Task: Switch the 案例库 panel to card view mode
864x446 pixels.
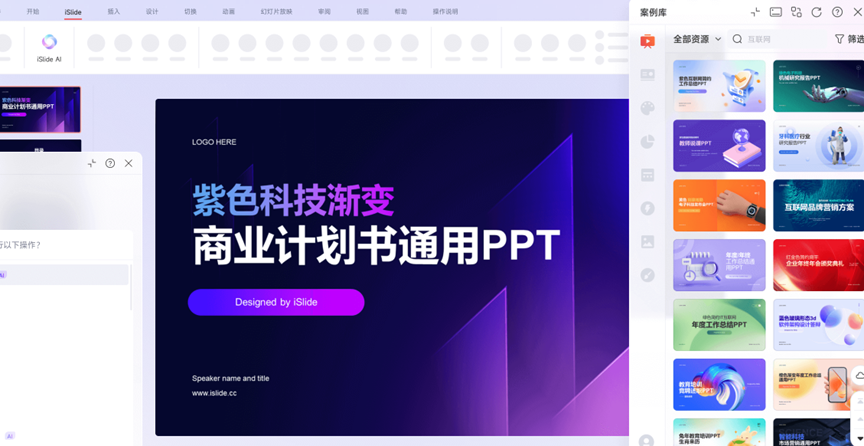Action: tap(775, 12)
